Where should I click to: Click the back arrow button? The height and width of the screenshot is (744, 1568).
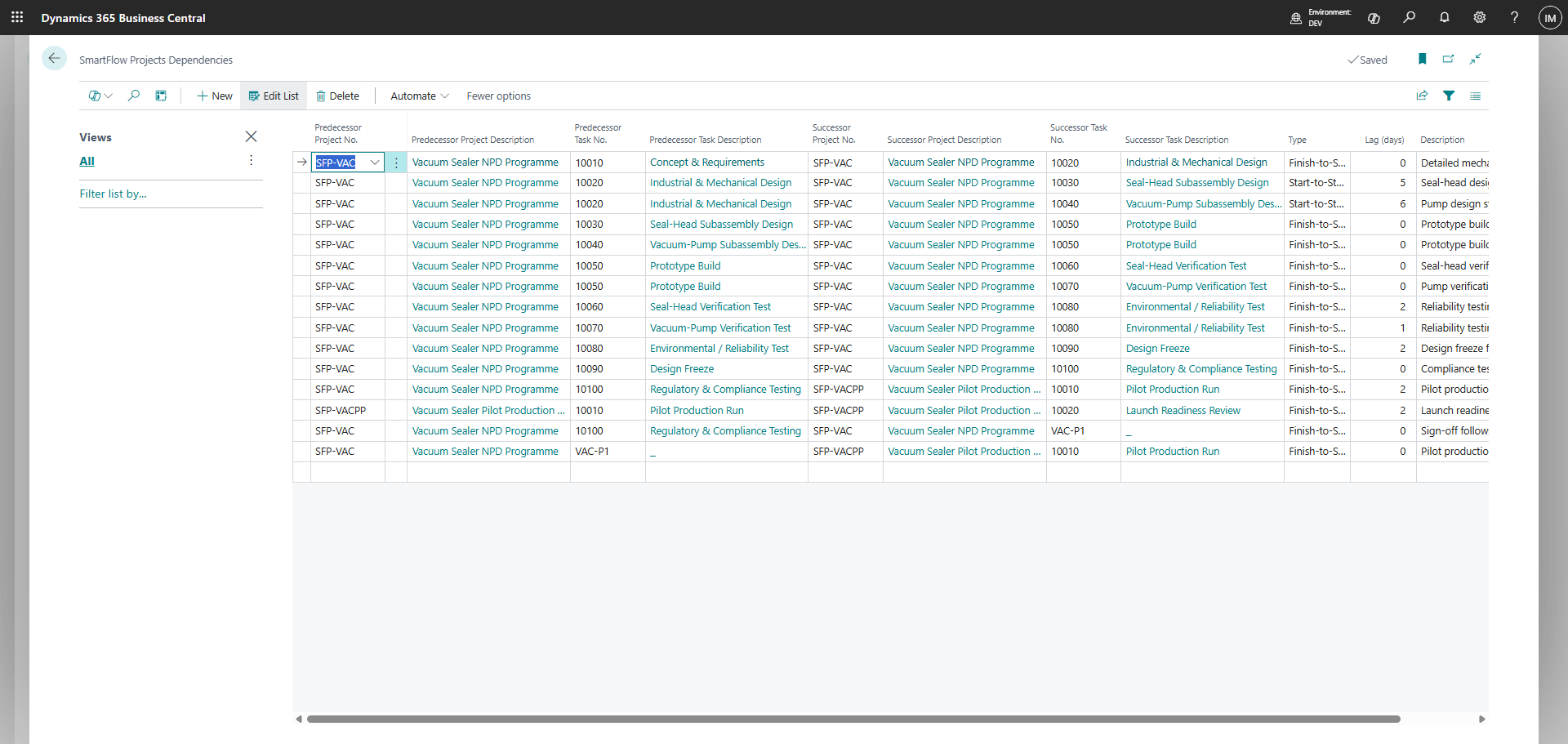coord(54,59)
